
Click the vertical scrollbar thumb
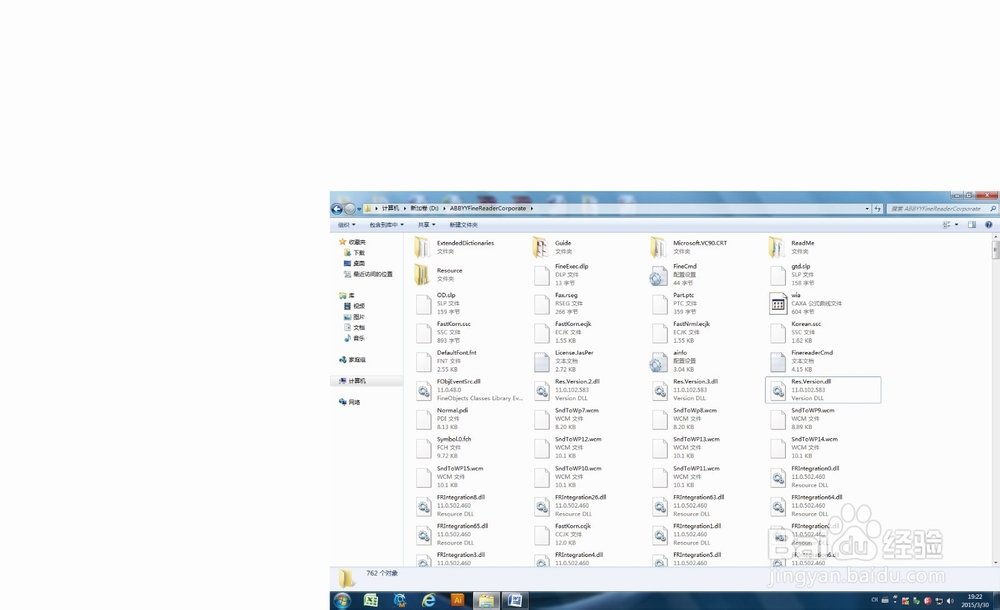pyautogui.click(x=996, y=249)
